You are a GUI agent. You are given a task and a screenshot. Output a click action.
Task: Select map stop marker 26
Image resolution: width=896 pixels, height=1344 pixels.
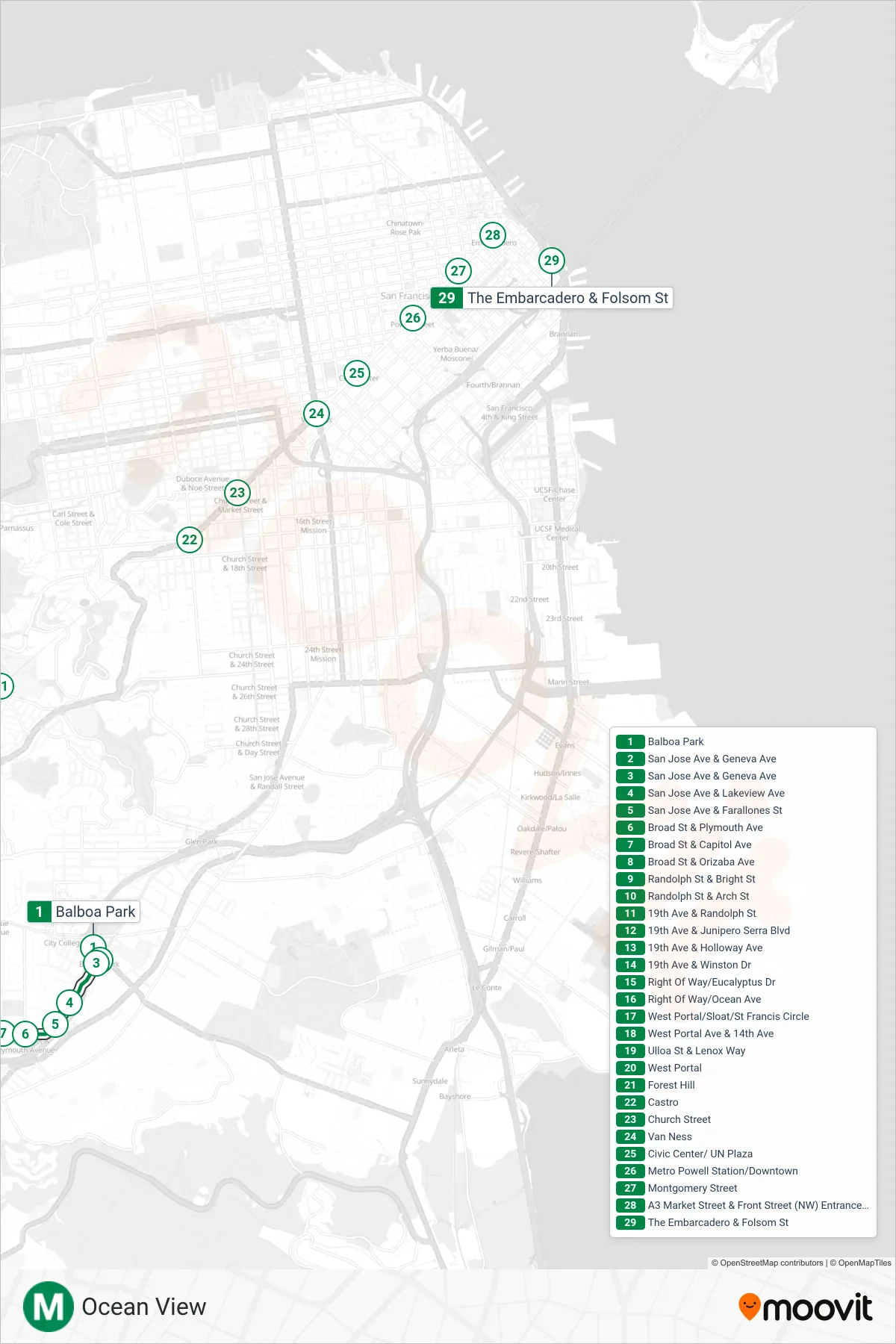tap(413, 318)
